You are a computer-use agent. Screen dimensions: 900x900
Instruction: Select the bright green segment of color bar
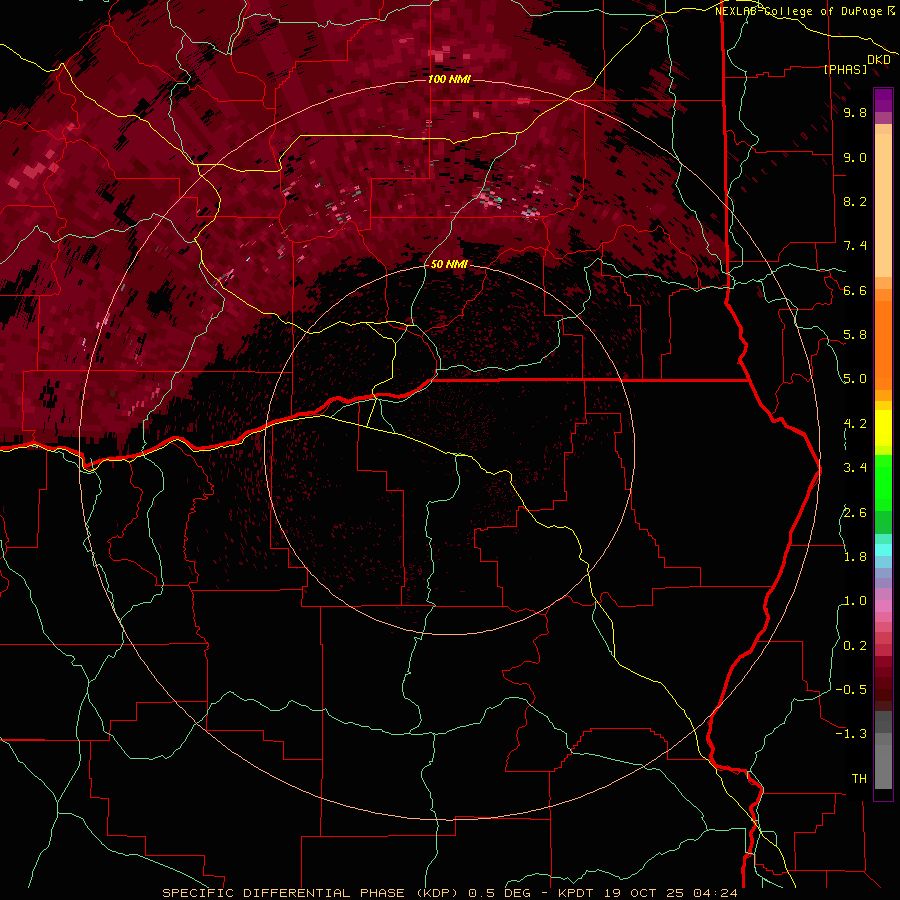[883, 482]
